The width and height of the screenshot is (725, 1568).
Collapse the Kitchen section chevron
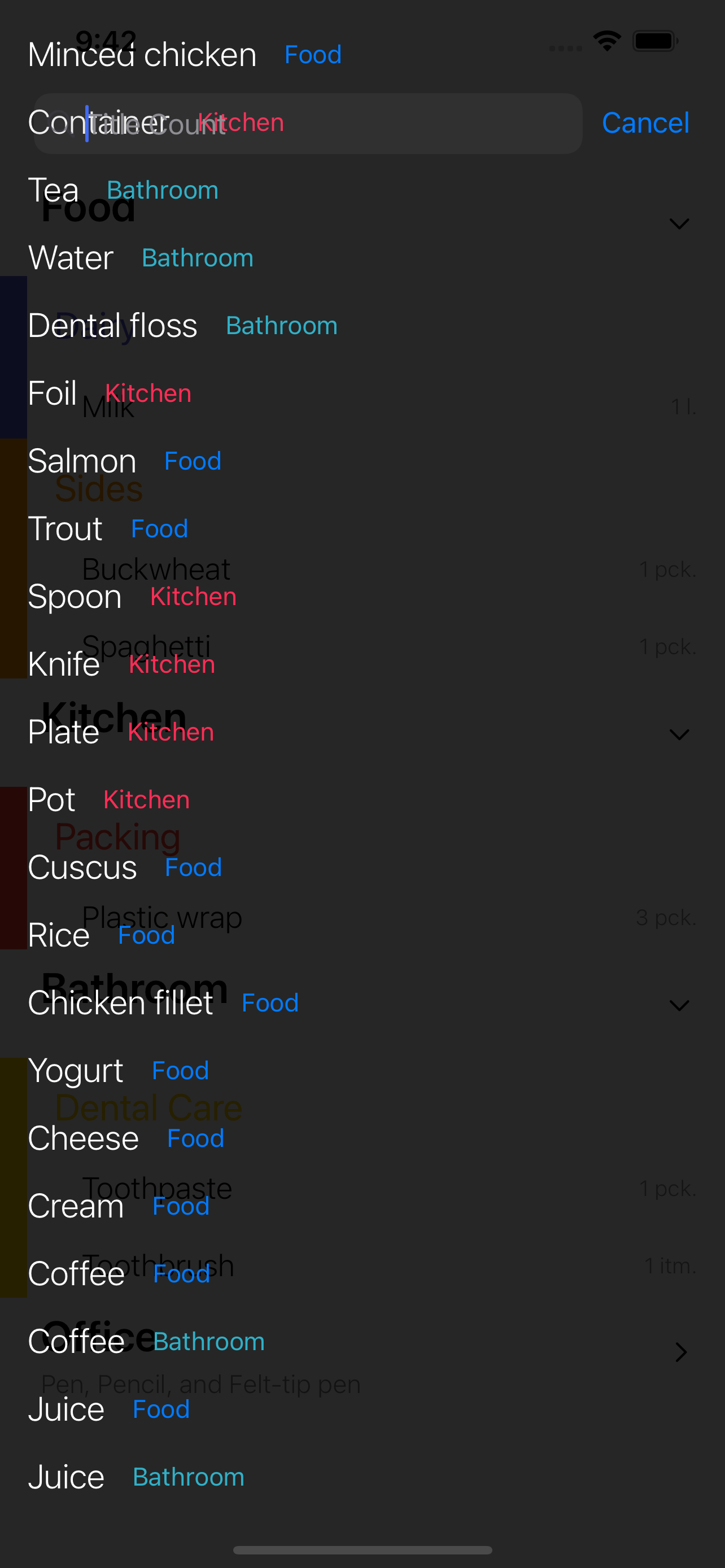point(679,735)
